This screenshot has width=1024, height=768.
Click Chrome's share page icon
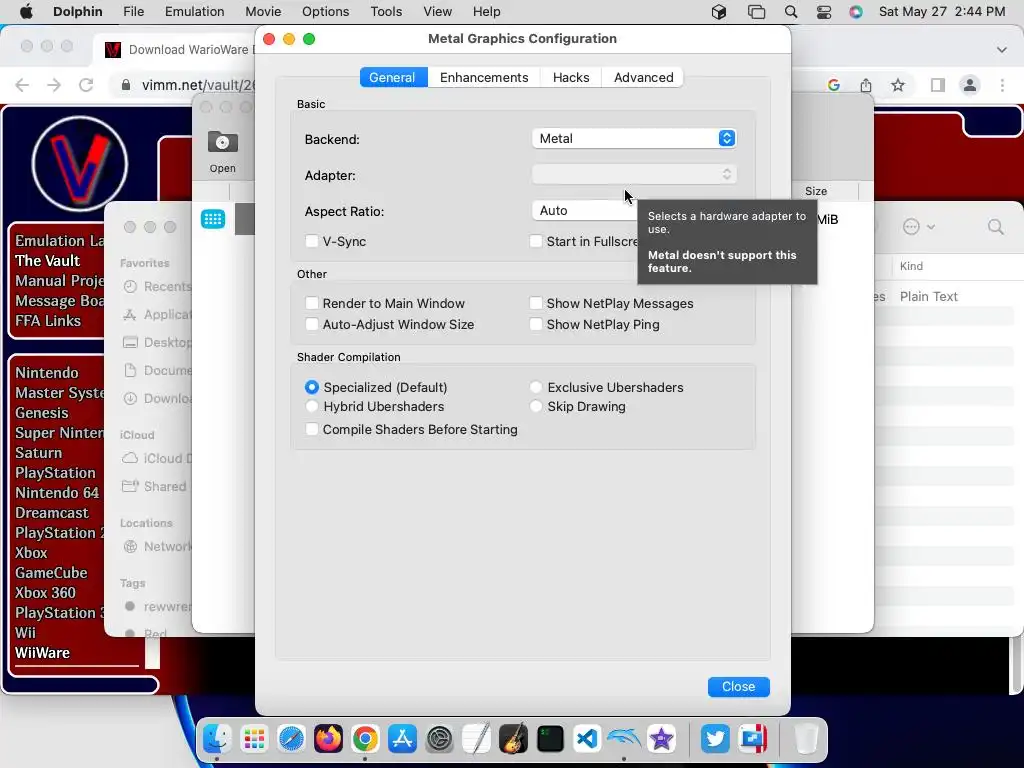[x=866, y=85]
